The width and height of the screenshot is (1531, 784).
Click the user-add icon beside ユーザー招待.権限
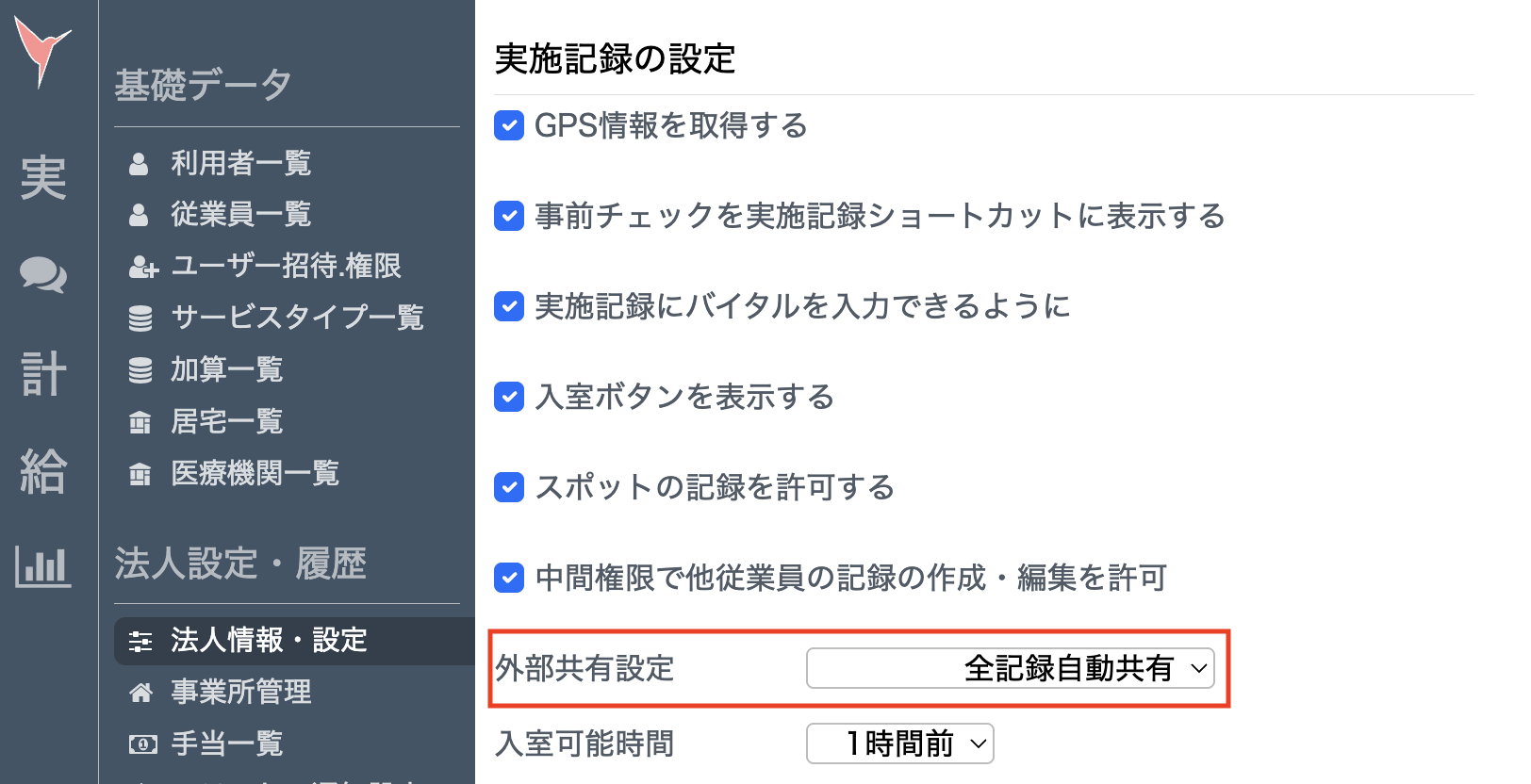pos(142,267)
